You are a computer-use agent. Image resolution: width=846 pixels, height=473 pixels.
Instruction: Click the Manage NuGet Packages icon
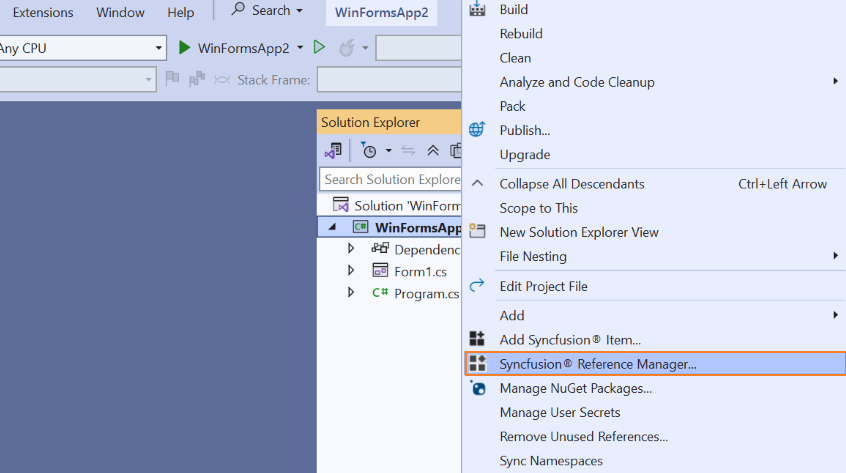[477, 388]
